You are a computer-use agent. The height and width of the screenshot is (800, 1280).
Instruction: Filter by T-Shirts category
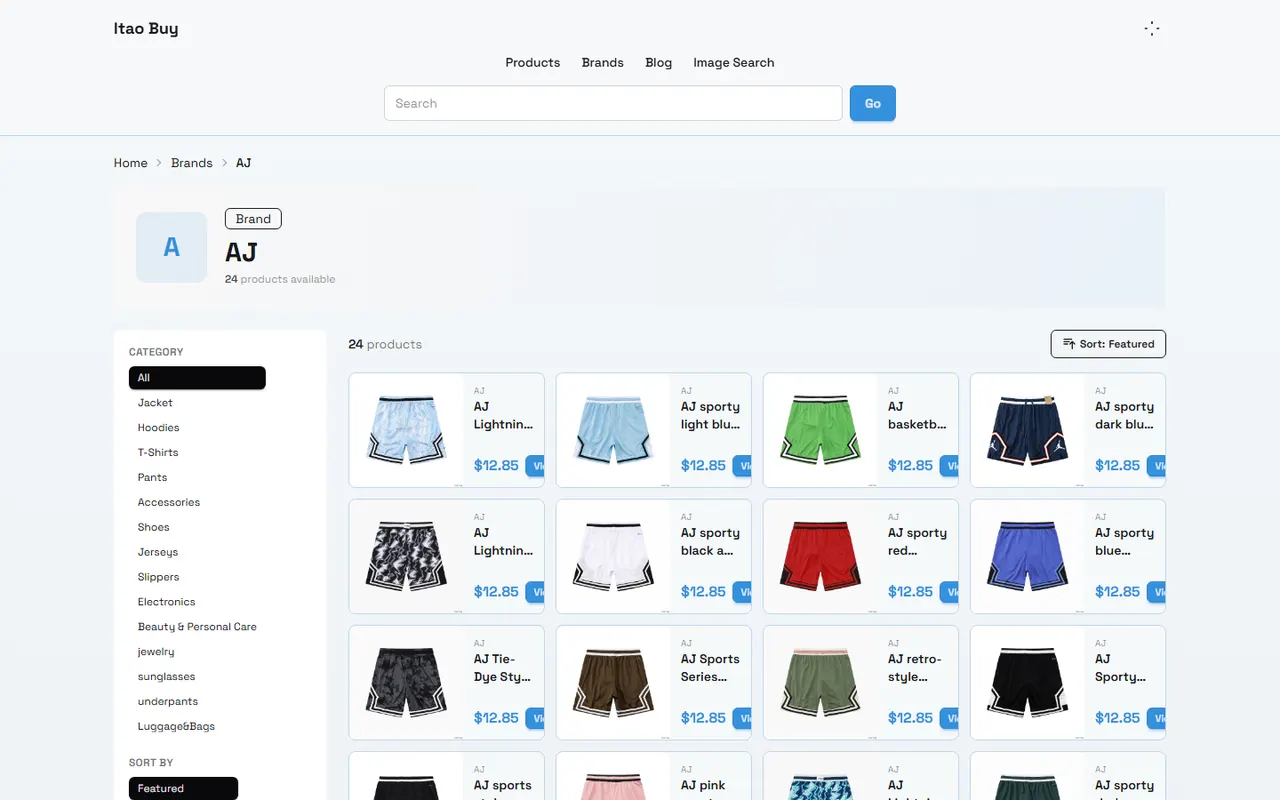158,453
